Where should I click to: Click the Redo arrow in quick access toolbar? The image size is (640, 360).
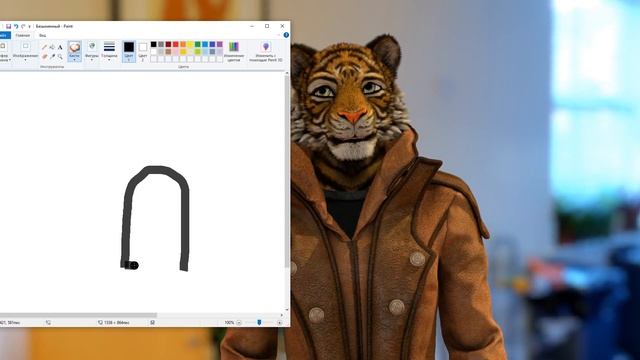[x=23, y=27]
